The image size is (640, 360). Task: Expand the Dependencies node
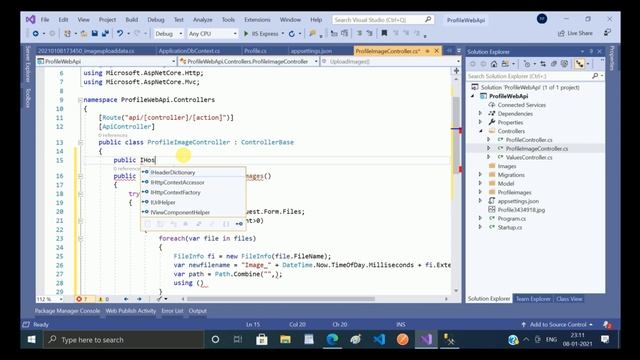pos(480,113)
